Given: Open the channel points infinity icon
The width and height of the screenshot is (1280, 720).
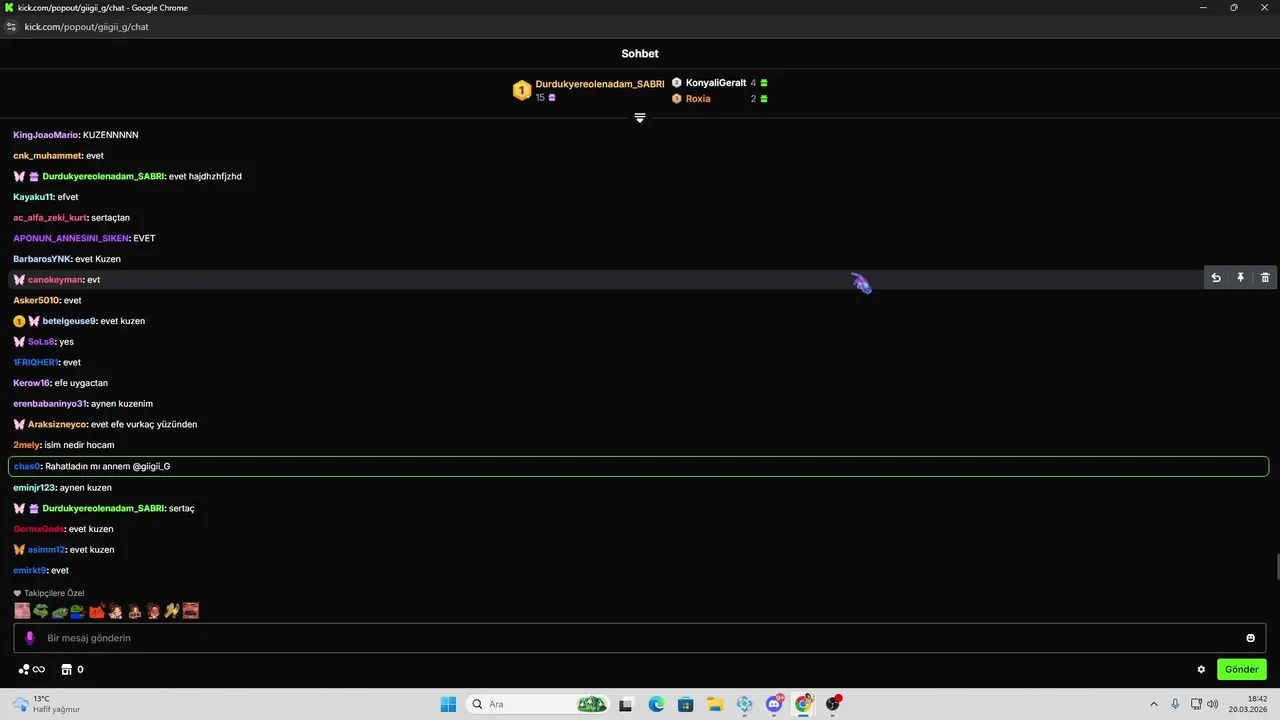Looking at the screenshot, I should coord(32,669).
